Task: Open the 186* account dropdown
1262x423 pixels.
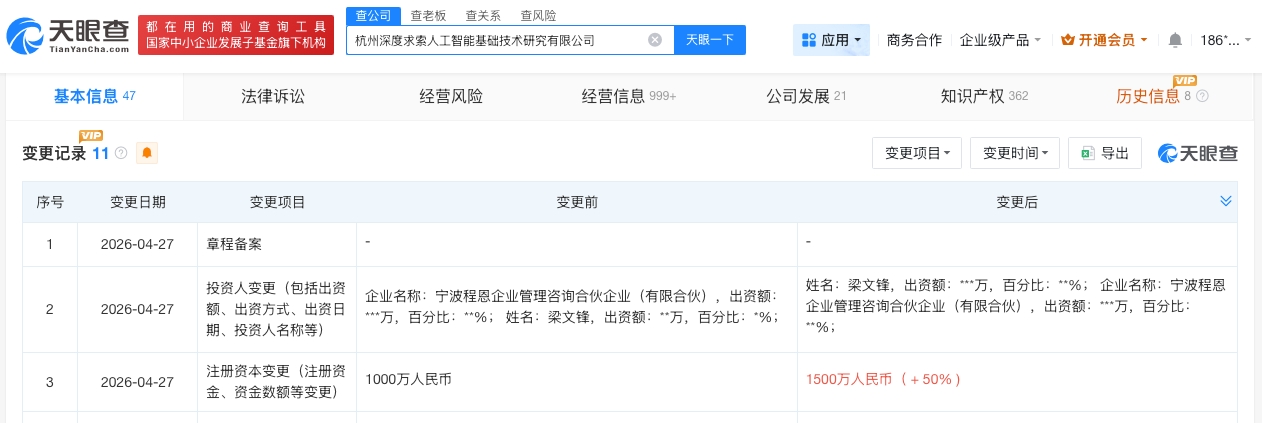Action: tap(1225, 40)
